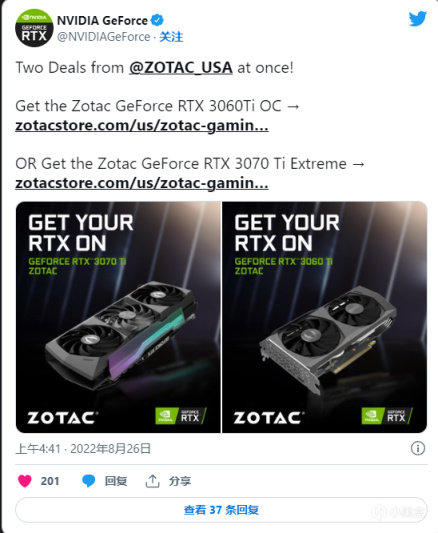Click the 回复 reply label
The height and width of the screenshot is (533, 438).
(116, 481)
